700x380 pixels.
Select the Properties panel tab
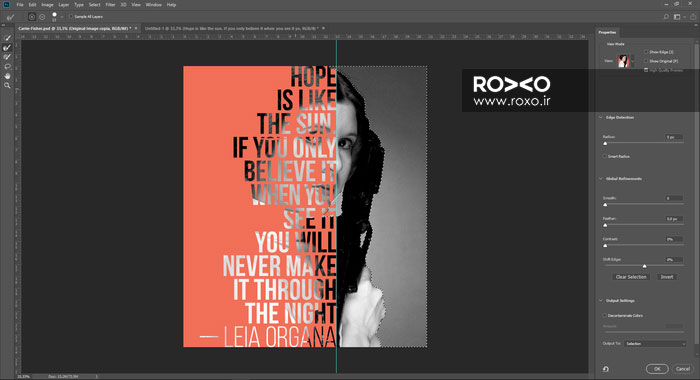tap(607, 32)
